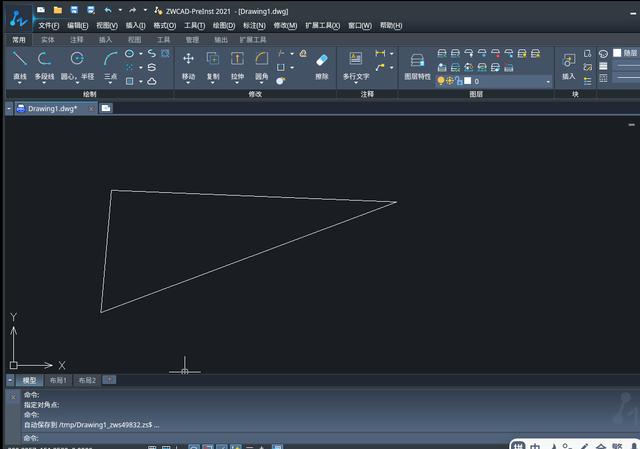The image size is (640, 449).
Task: Toggle layer 0 lightbulb on/off
Action: [441, 81]
